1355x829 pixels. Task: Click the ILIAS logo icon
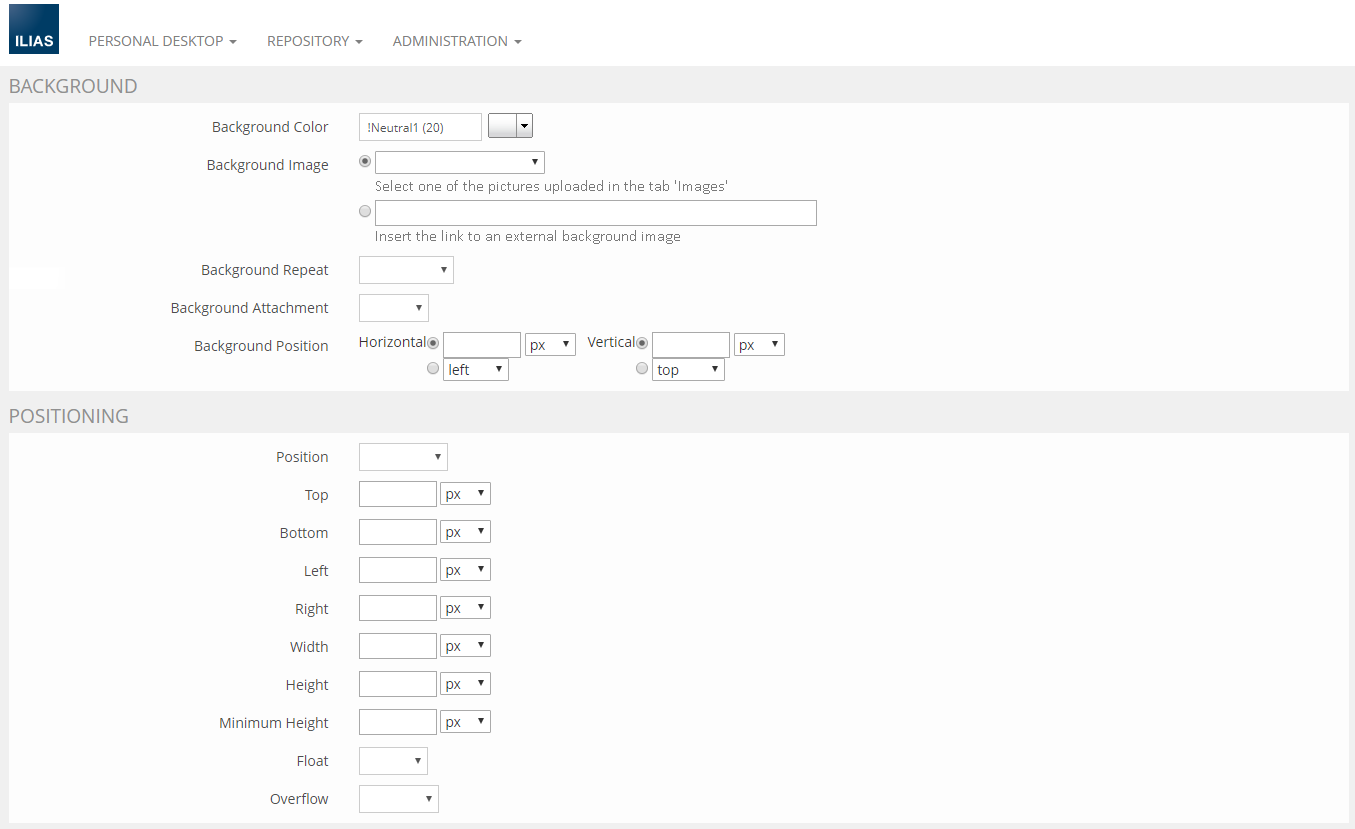click(x=34, y=29)
